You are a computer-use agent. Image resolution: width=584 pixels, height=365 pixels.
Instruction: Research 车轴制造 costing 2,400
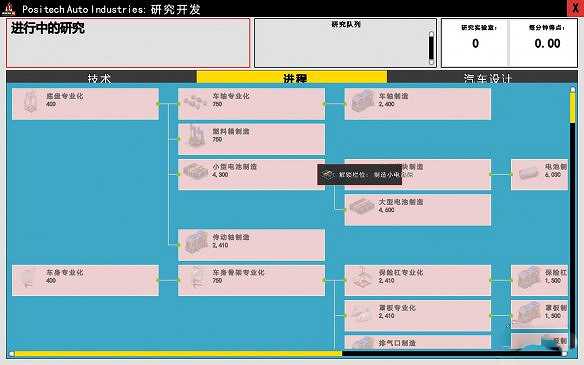pyautogui.click(x=418, y=104)
